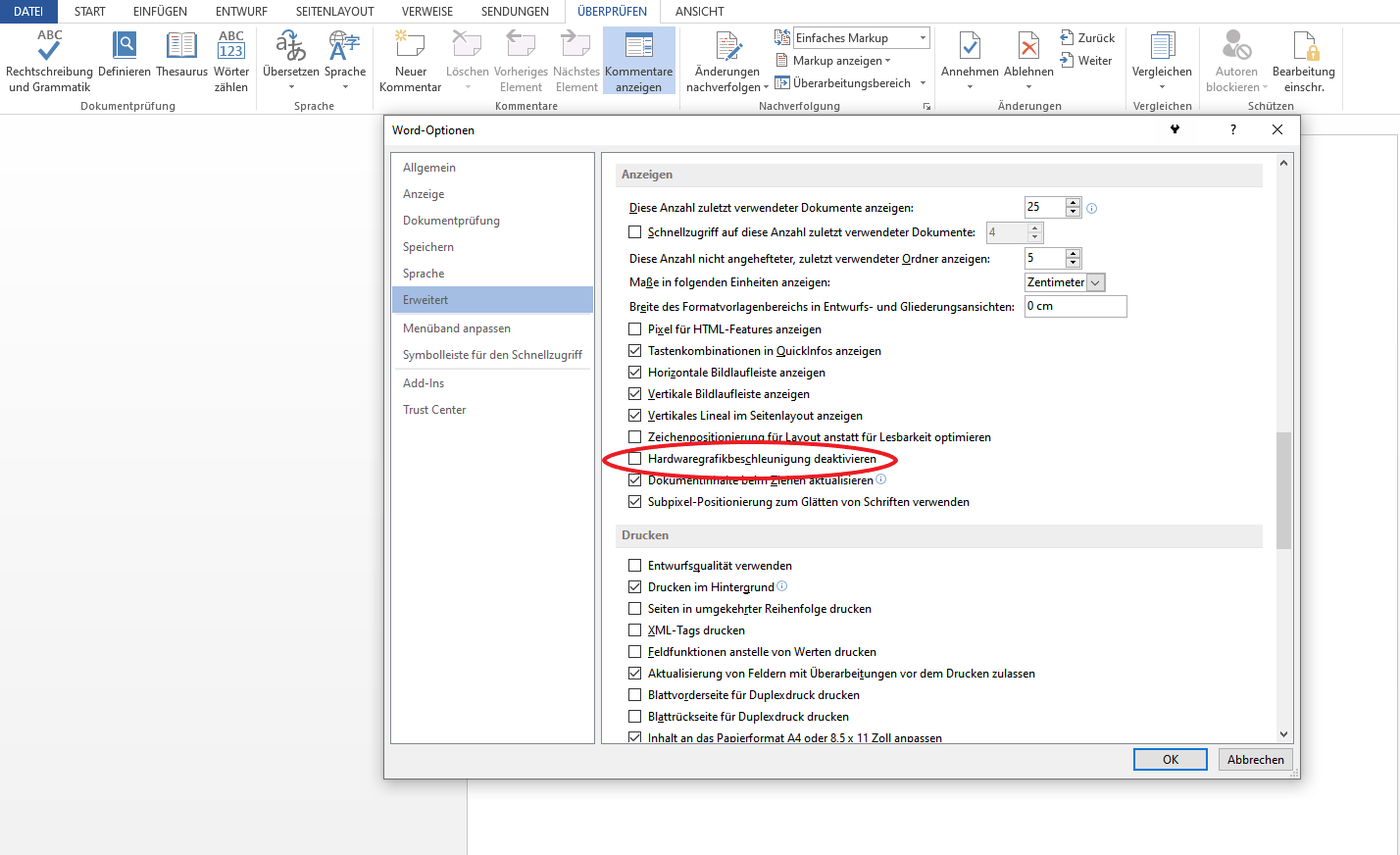The width and height of the screenshot is (1400, 855).
Task: Open Trust Center options category
Action: [x=492, y=410]
